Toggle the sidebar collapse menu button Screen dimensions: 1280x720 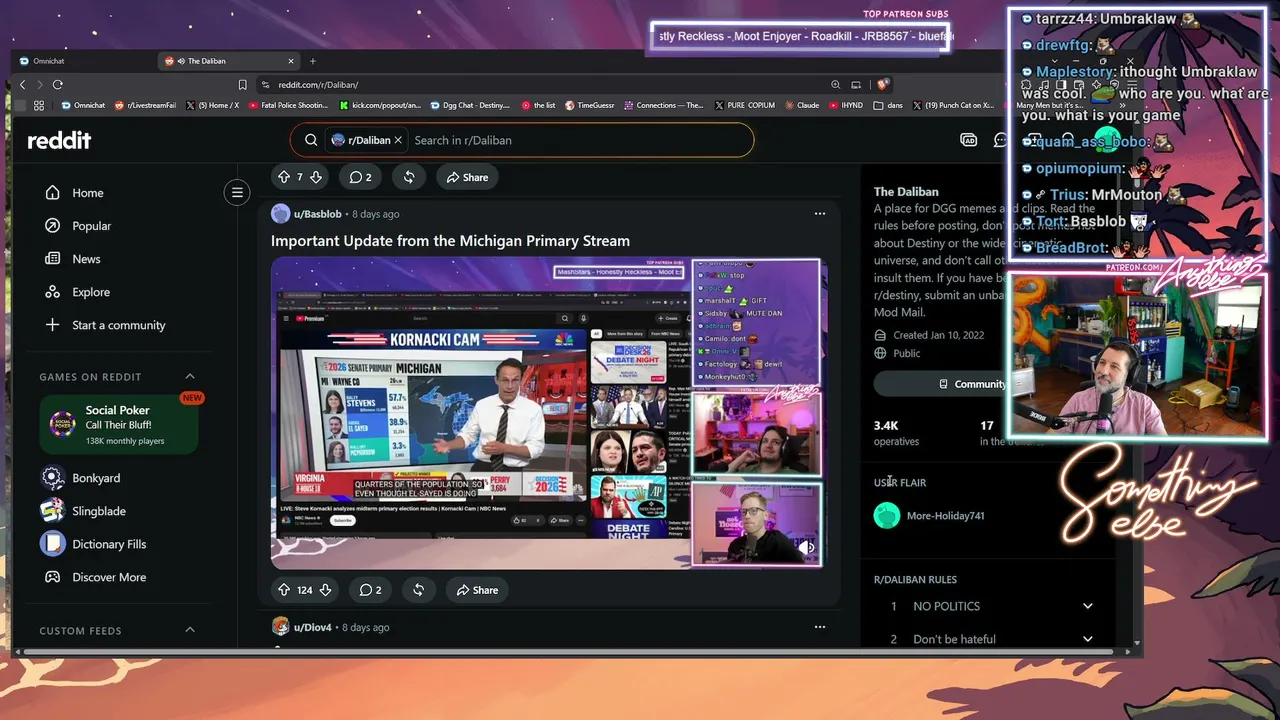click(237, 193)
